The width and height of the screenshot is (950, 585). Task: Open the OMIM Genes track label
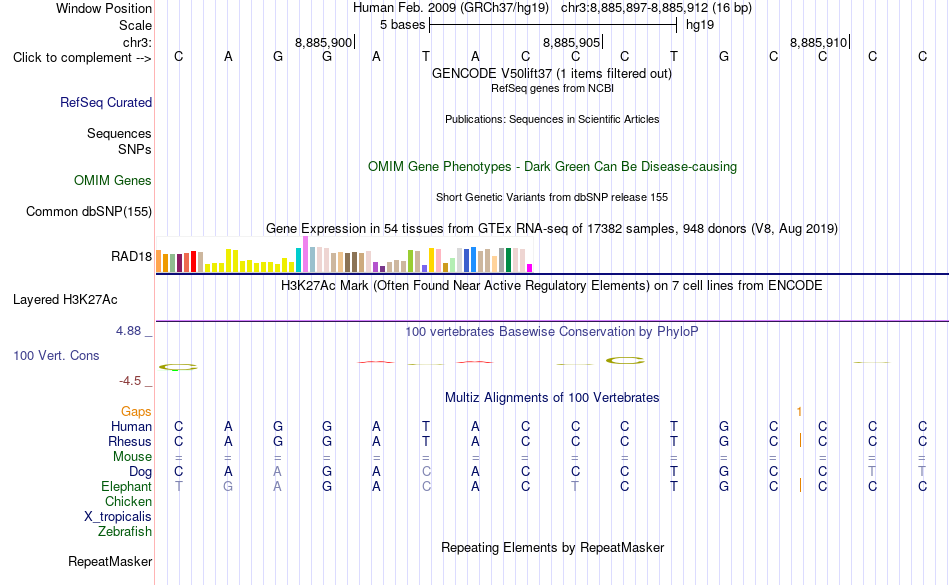(113, 180)
